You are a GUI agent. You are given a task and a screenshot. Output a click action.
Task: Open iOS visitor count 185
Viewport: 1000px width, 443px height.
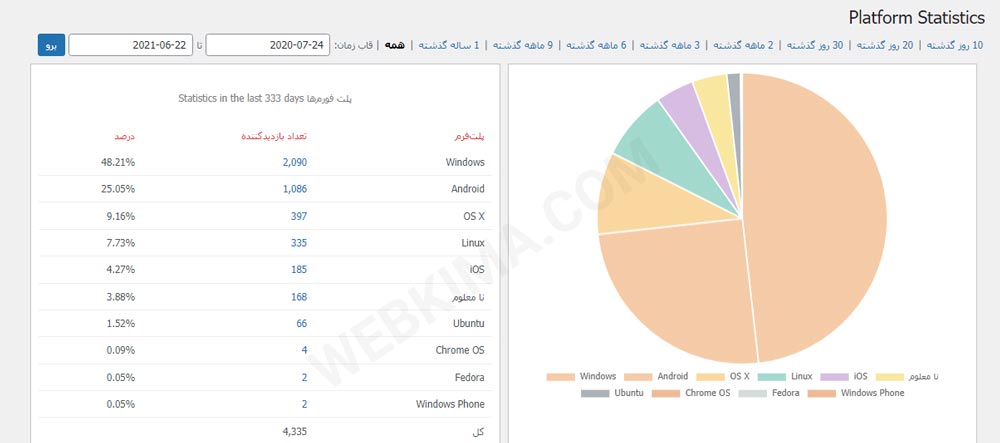click(x=298, y=270)
